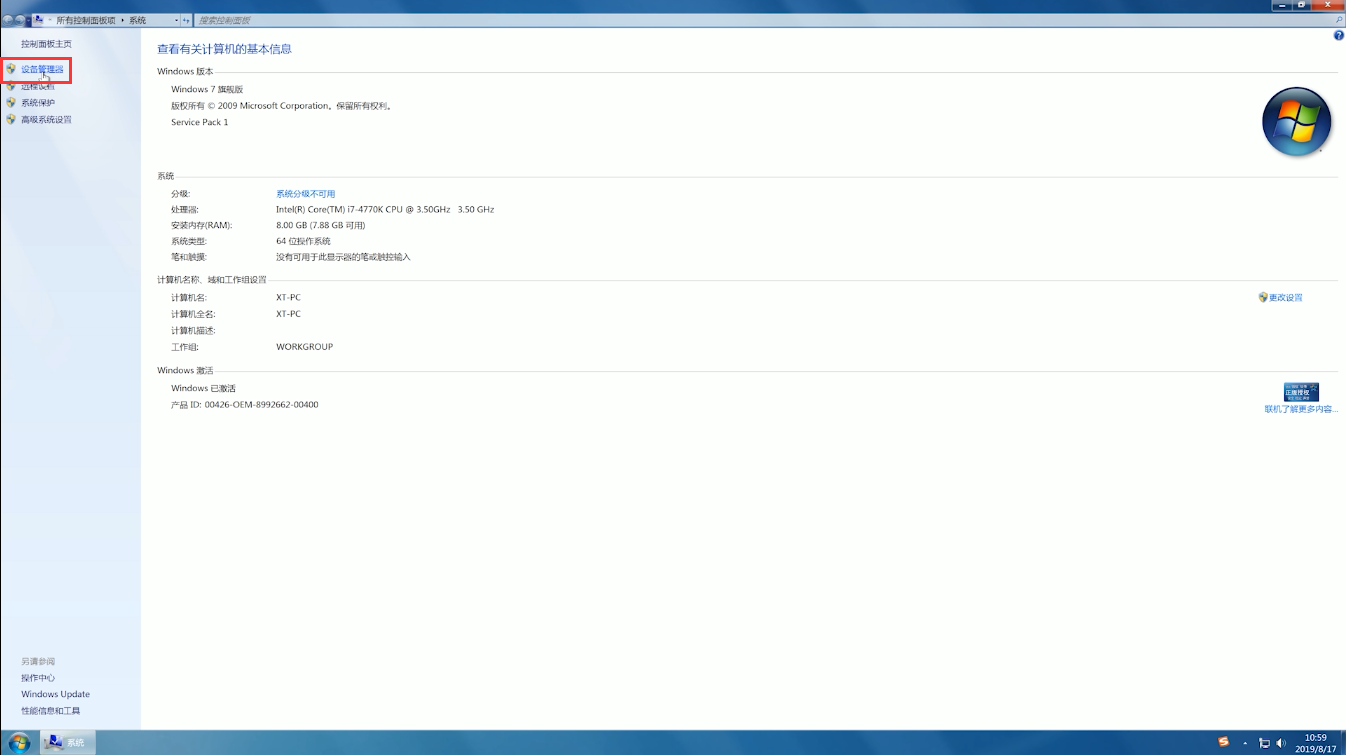The width and height of the screenshot is (1346, 755).
Task: Open Windows Update in the sidebar
Action: click(55, 694)
